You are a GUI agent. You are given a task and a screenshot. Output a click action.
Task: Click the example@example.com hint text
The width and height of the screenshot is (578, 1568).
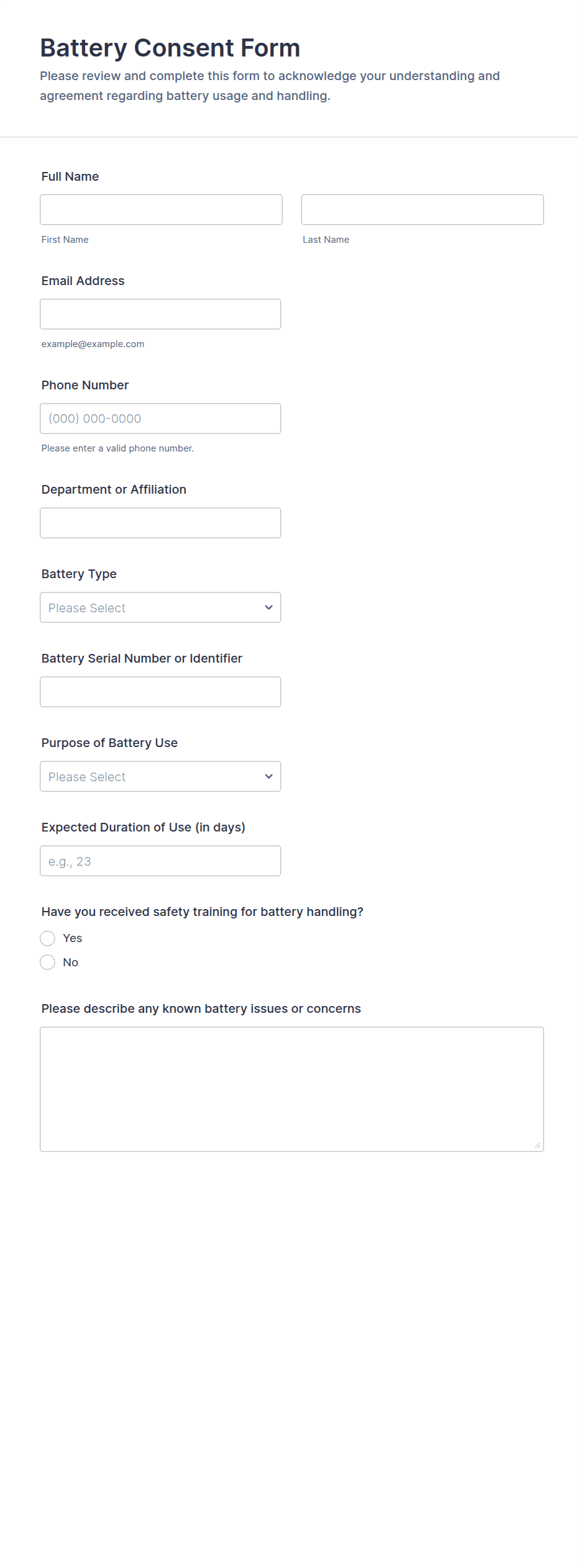93,344
